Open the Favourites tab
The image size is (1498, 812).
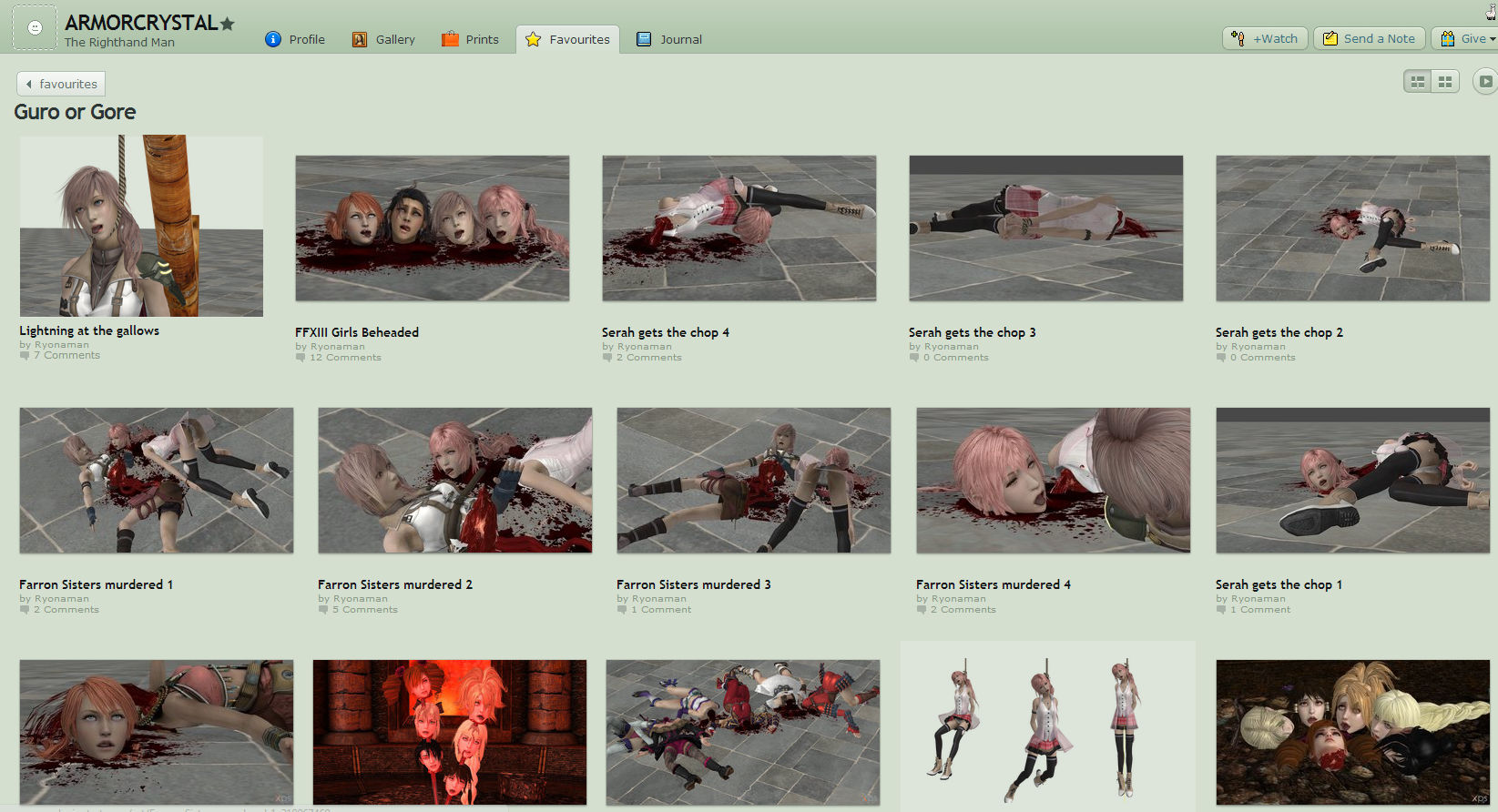point(568,39)
